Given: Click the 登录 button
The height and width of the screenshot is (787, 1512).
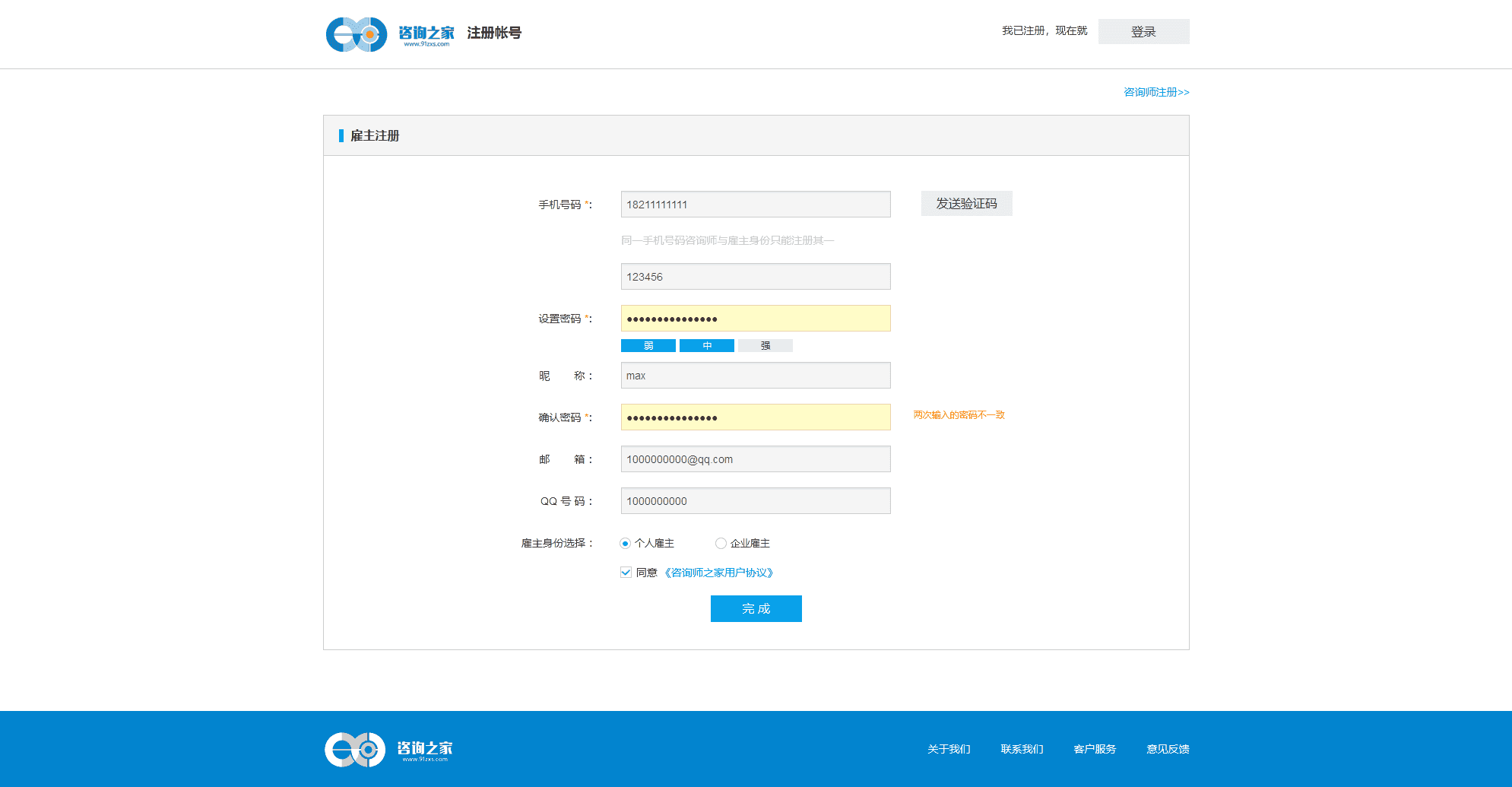Looking at the screenshot, I should point(1143,31).
